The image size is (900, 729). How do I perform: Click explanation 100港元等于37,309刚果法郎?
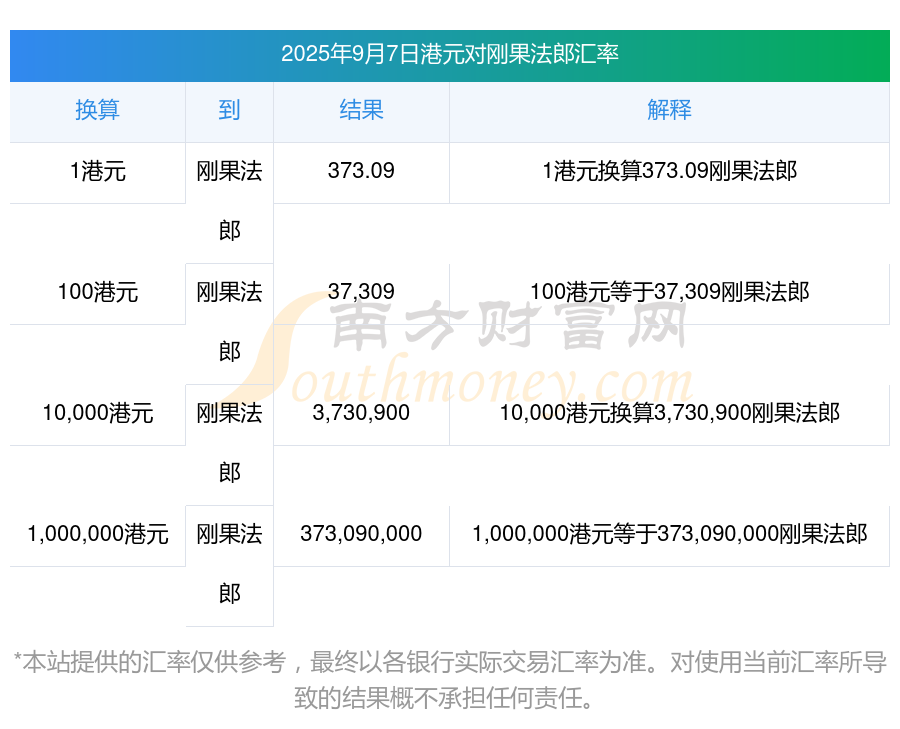[x=669, y=292]
